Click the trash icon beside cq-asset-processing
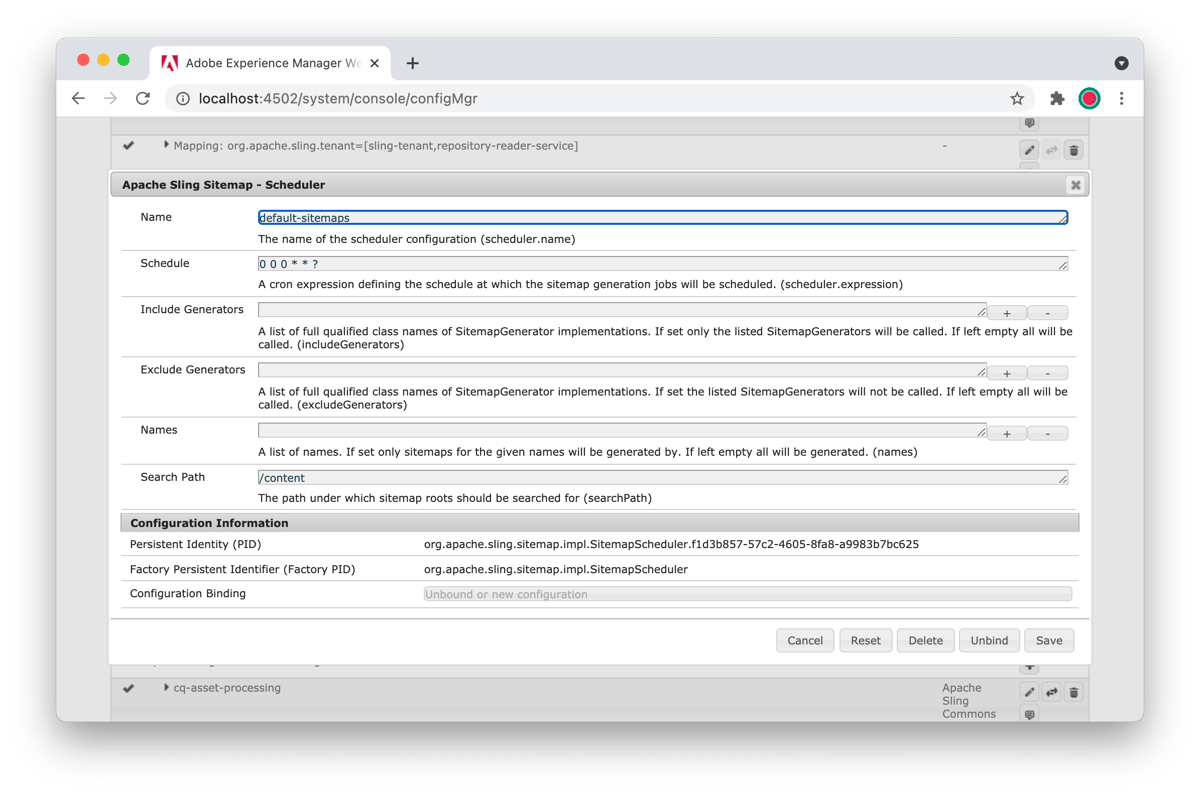This screenshot has height=796, width=1200. coord(1073,691)
